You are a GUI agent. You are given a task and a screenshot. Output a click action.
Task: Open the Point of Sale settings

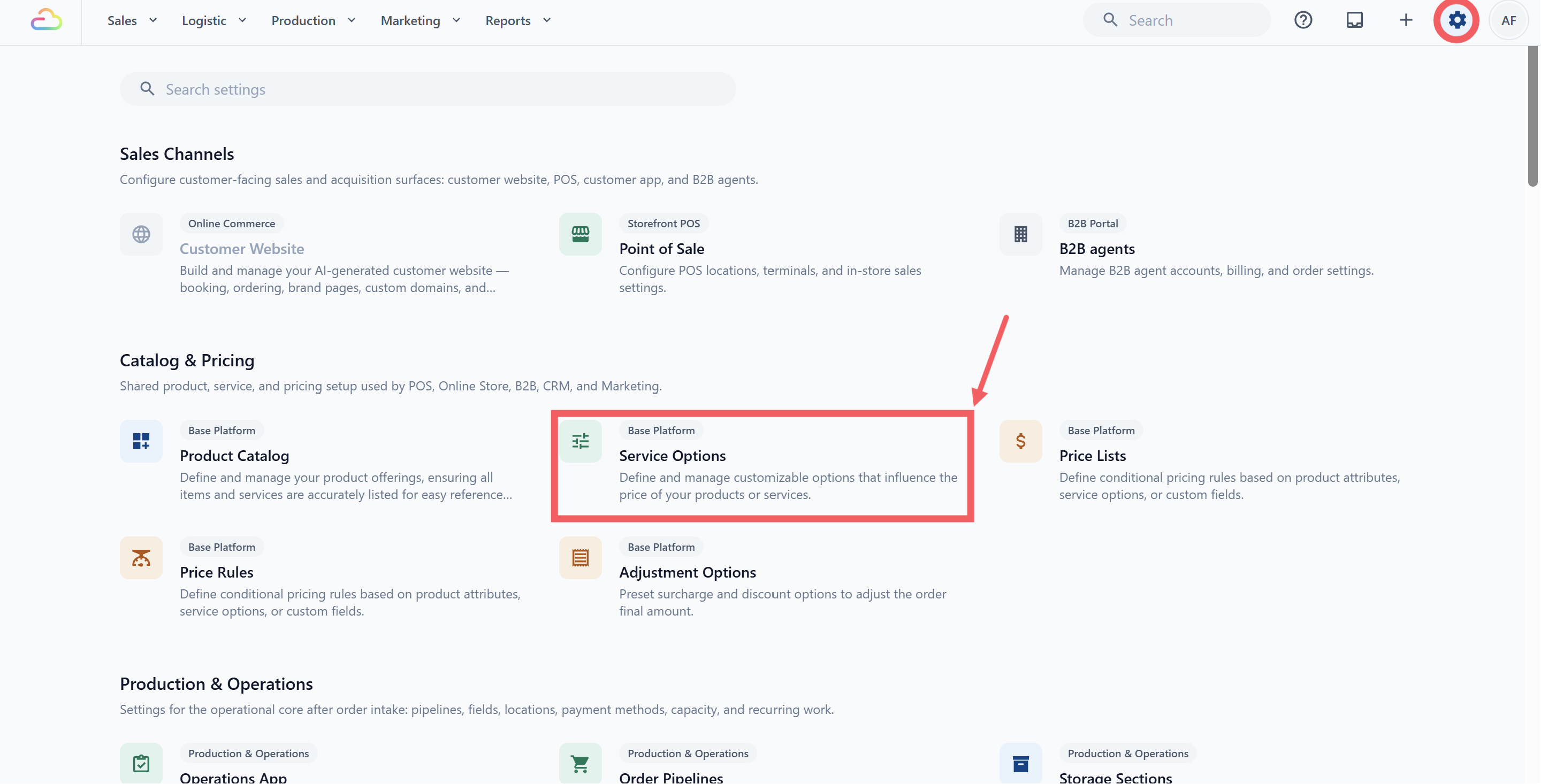(x=662, y=249)
